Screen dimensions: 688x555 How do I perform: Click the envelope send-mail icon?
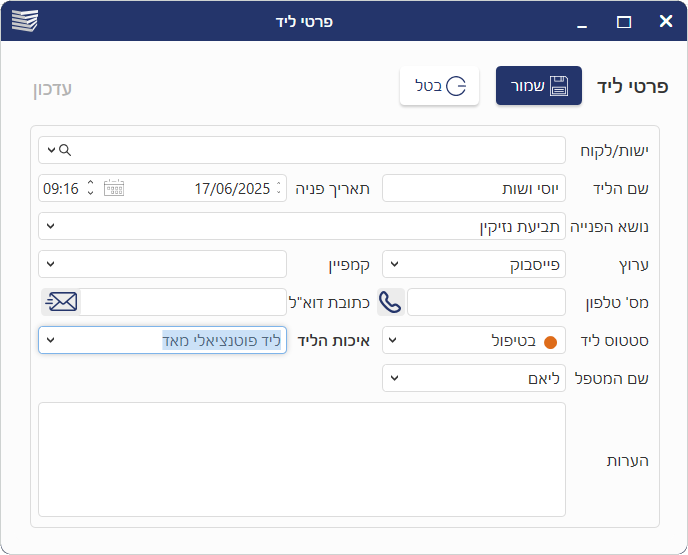pyautogui.click(x=60, y=302)
